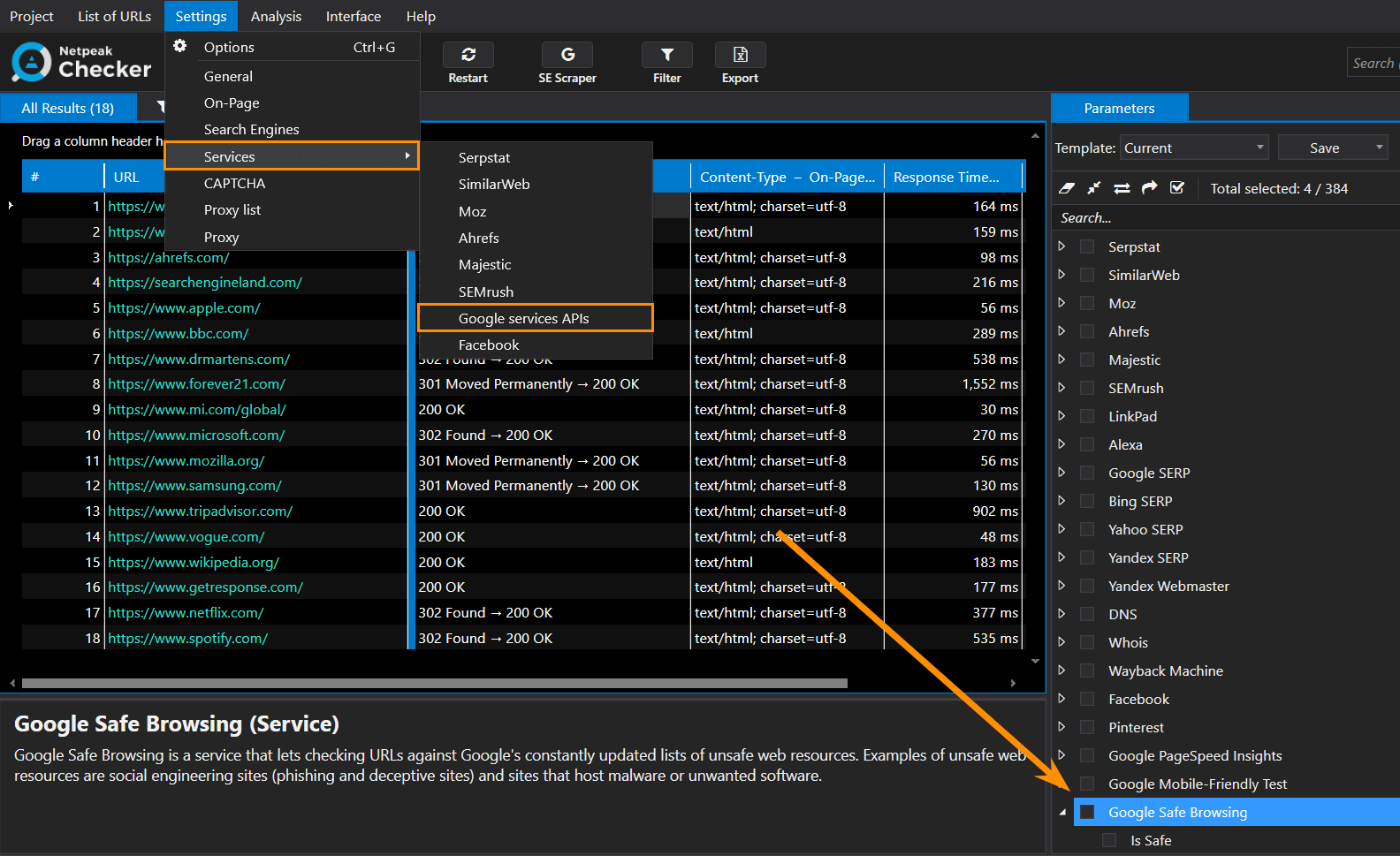Image resolution: width=1400 pixels, height=856 pixels.
Task: Enable the Ahrefs parameter checkbox
Action: [1087, 331]
